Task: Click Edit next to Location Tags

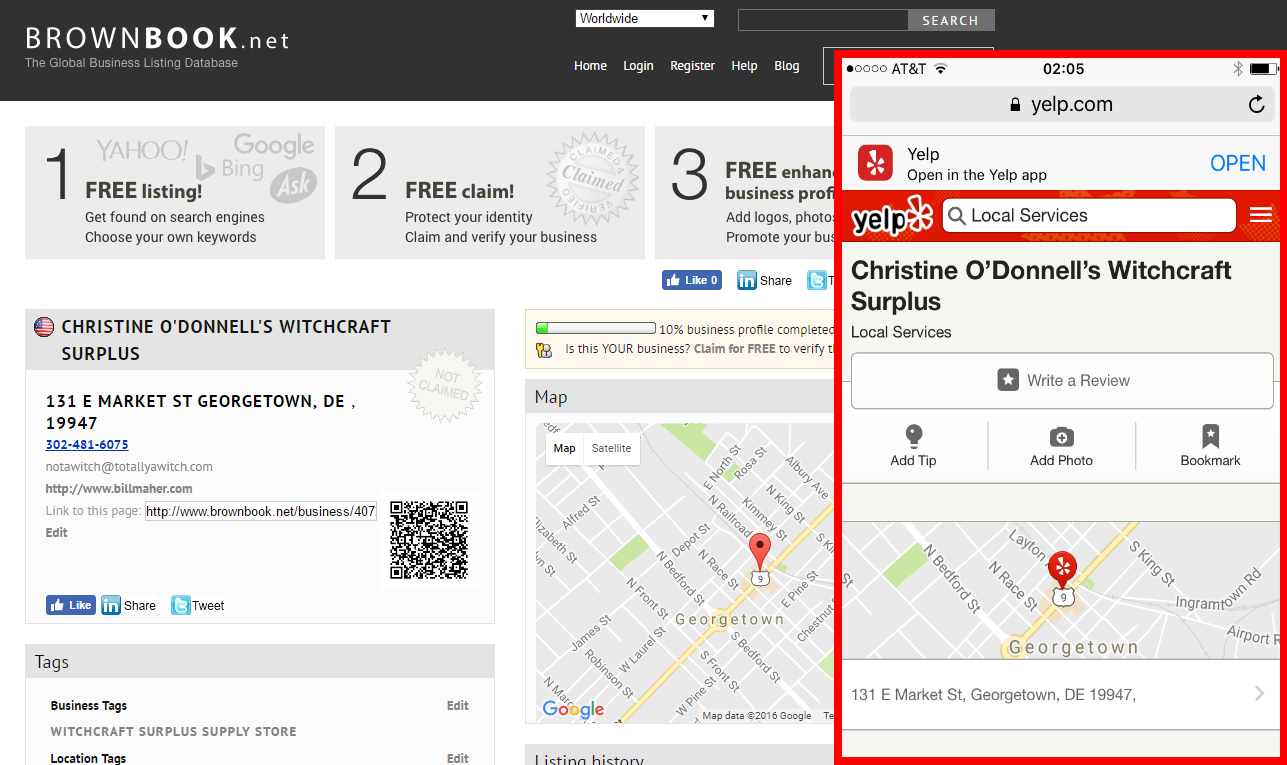Action: 458,759
